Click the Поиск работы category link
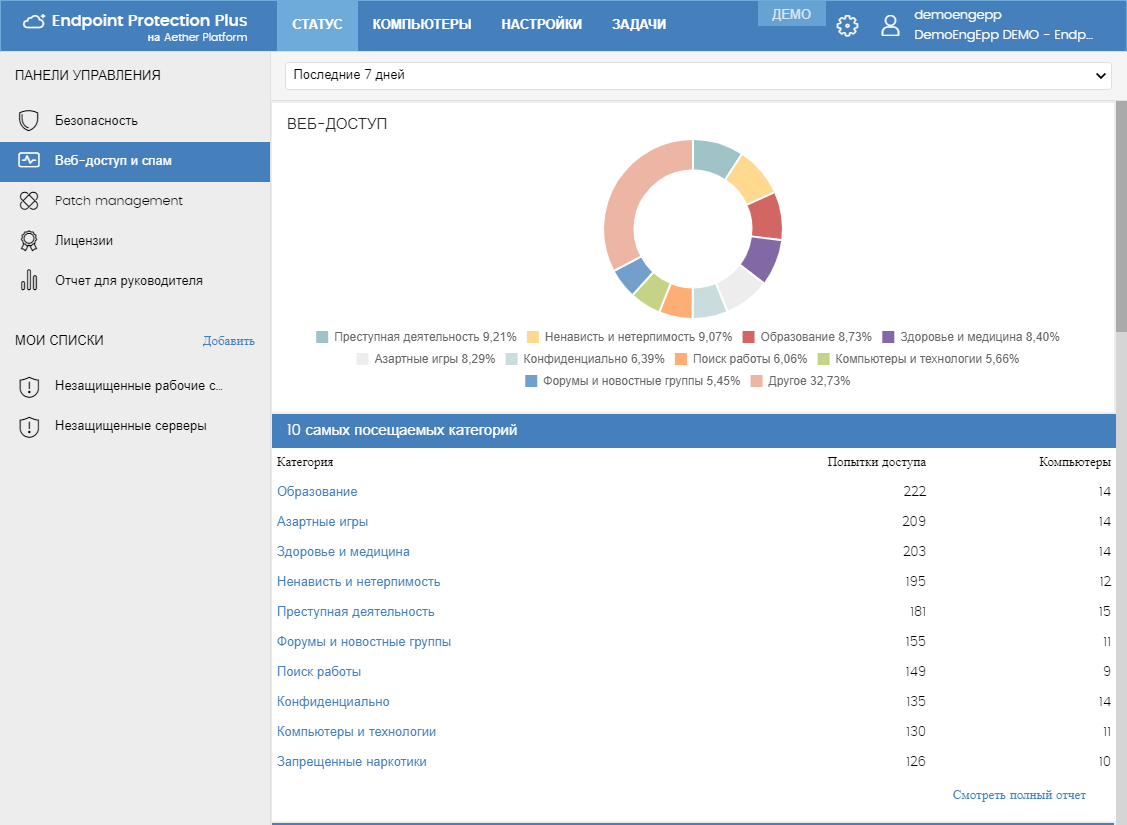Screen dimensions: 1127x825 (318, 672)
